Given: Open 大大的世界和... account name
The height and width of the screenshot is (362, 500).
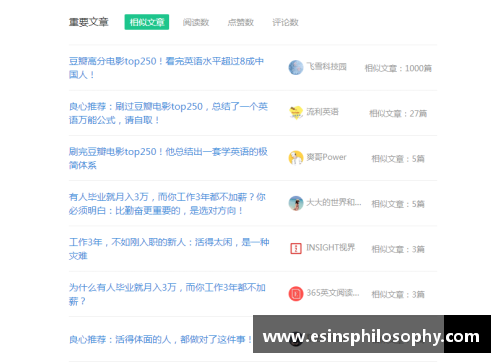Looking at the screenshot, I should (x=334, y=202).
